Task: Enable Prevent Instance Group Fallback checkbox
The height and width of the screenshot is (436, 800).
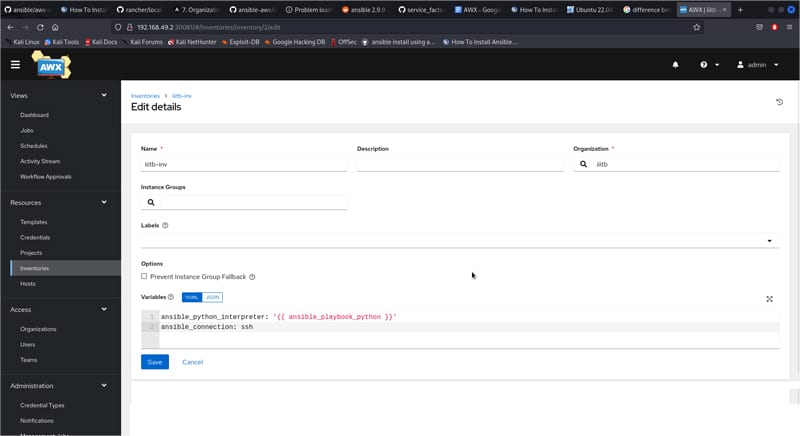Action: 144,276
